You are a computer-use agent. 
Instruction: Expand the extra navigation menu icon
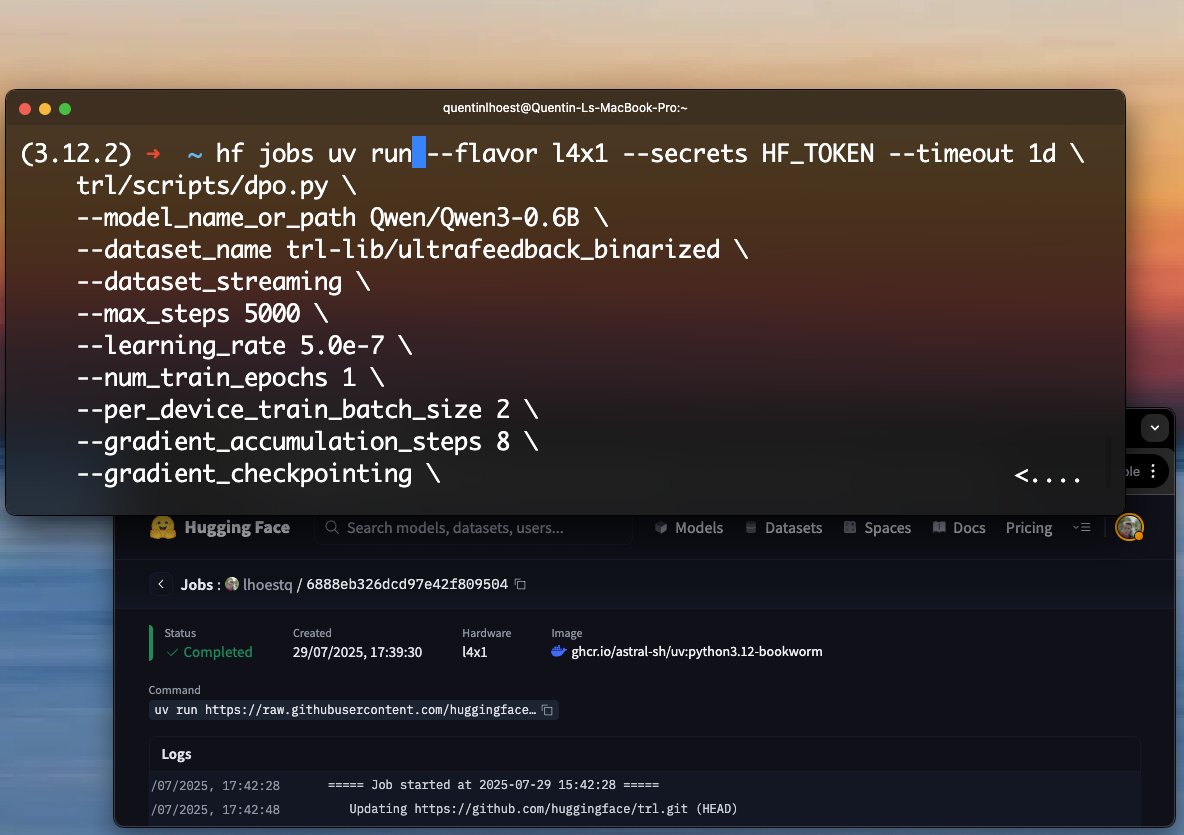pos(1081,527)
